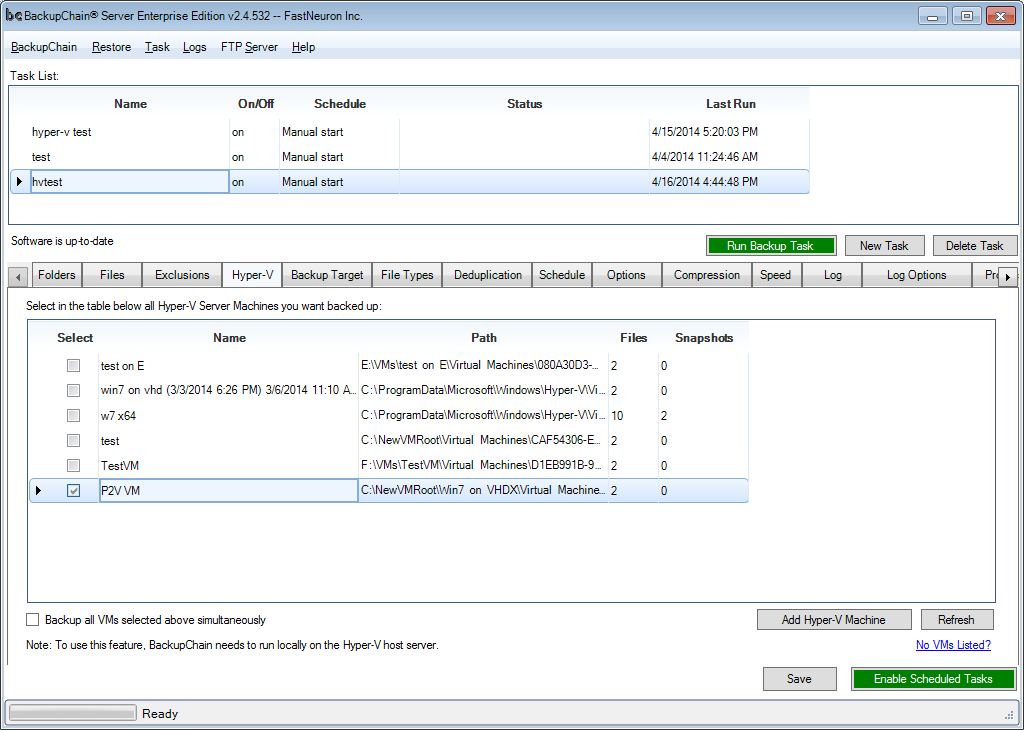
Task: Switch to the Log tab
Action: 833,275
